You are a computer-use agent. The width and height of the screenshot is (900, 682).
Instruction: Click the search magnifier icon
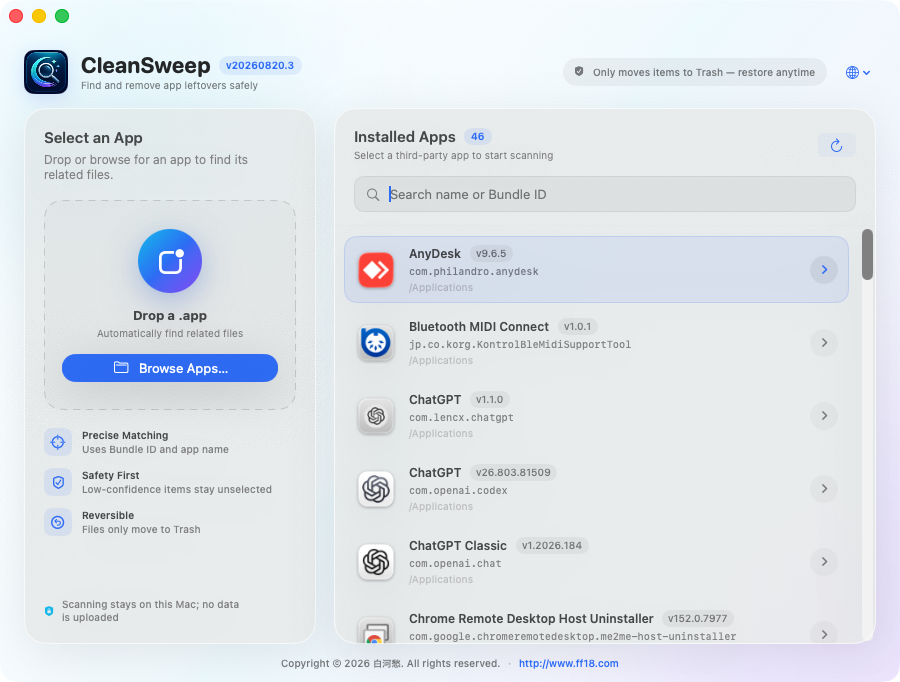pyautogui.click(x=373, y=195)
